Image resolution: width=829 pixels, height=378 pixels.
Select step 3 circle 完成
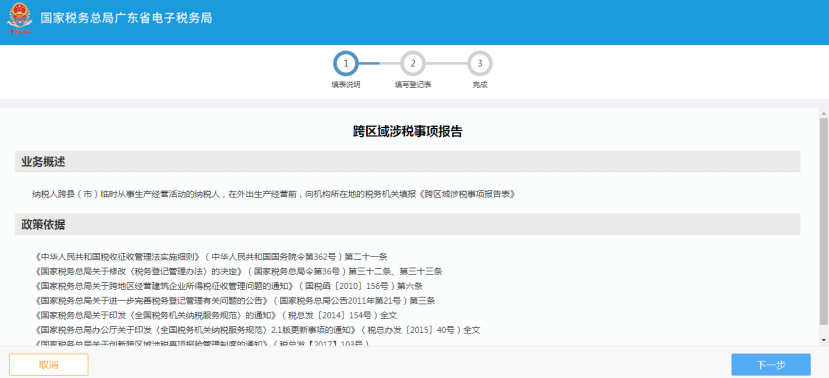(480, 64)
